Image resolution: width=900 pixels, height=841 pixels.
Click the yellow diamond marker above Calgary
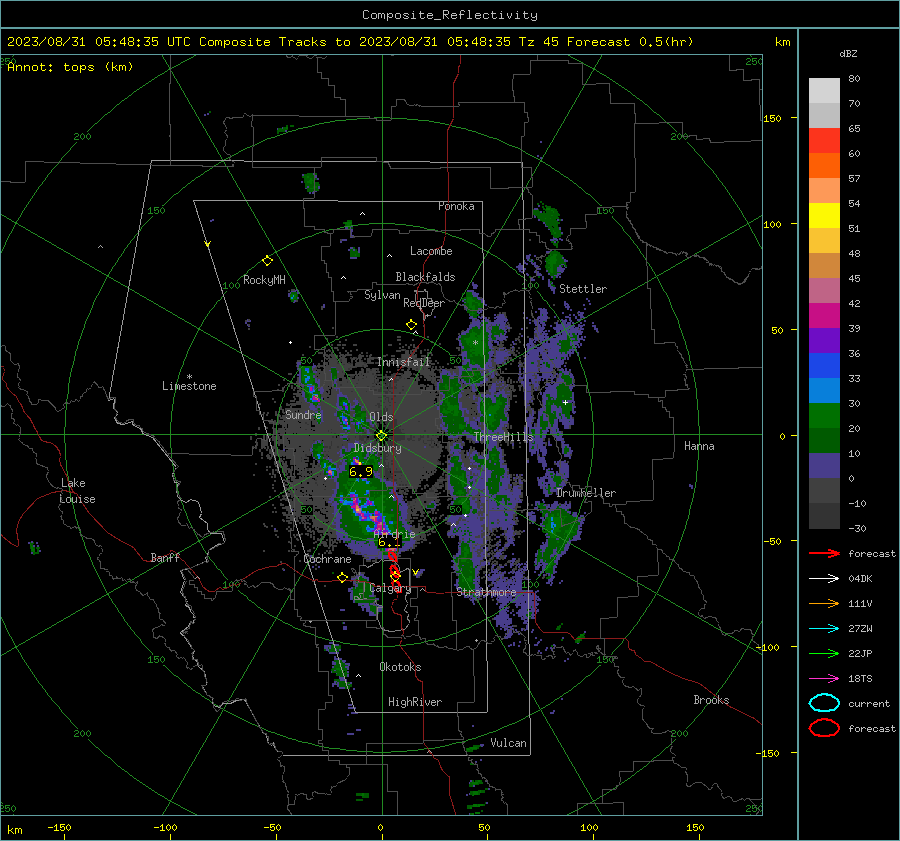coord(395,575)
